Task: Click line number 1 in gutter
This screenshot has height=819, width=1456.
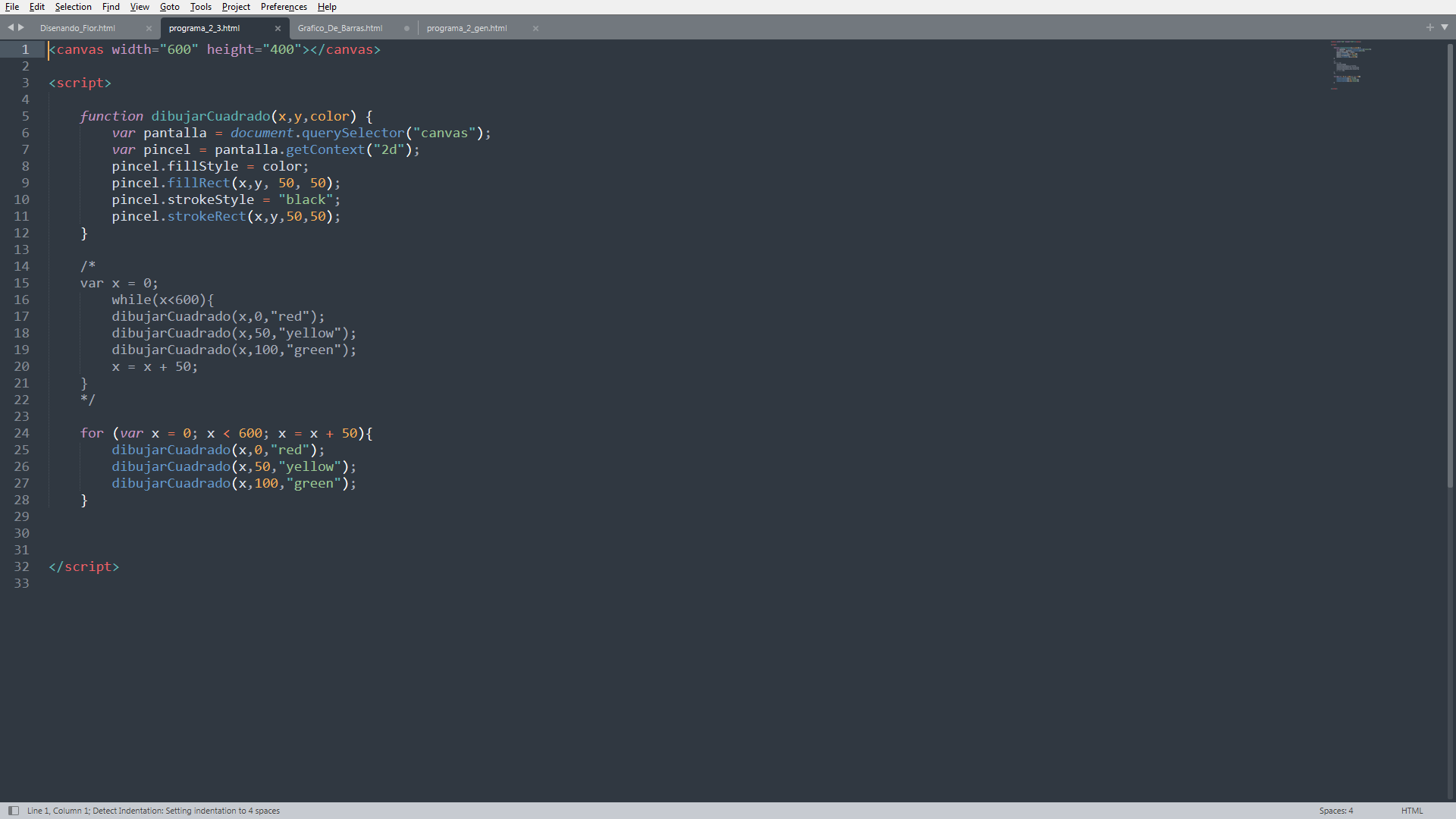Action: (x=25, y=49)
